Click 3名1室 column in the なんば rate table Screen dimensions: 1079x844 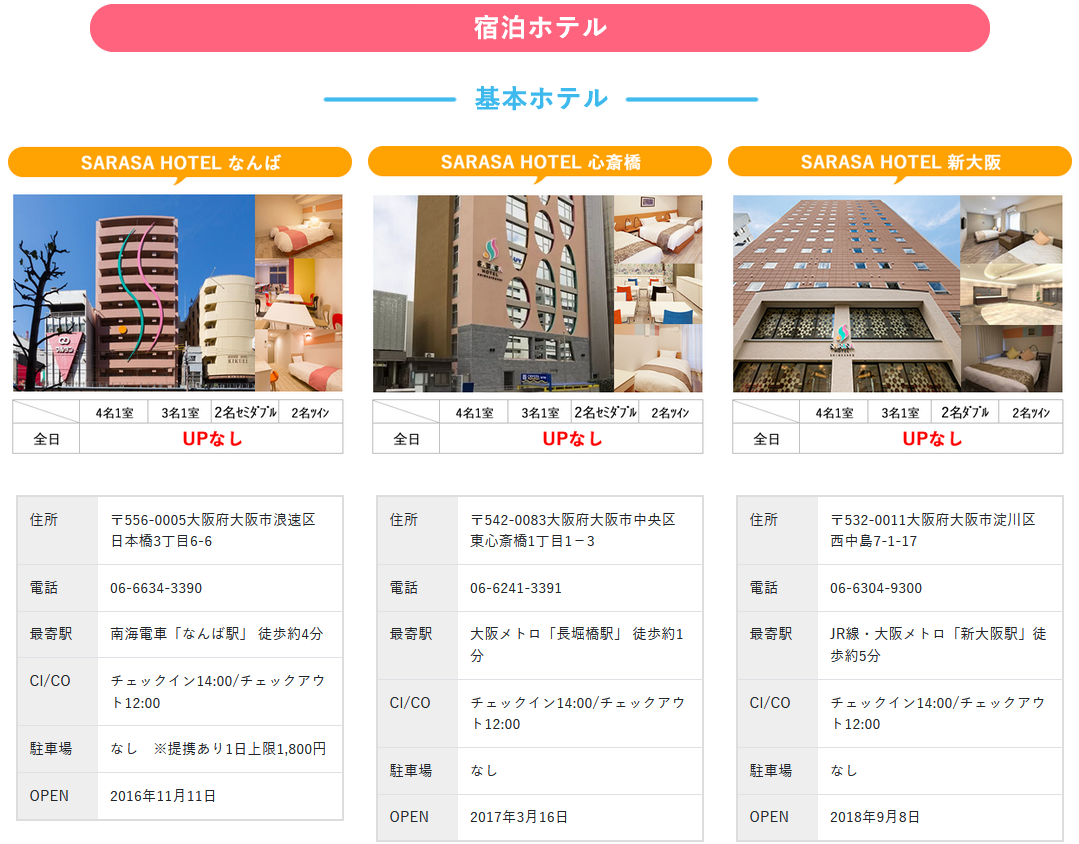click(x=180, y=412)
